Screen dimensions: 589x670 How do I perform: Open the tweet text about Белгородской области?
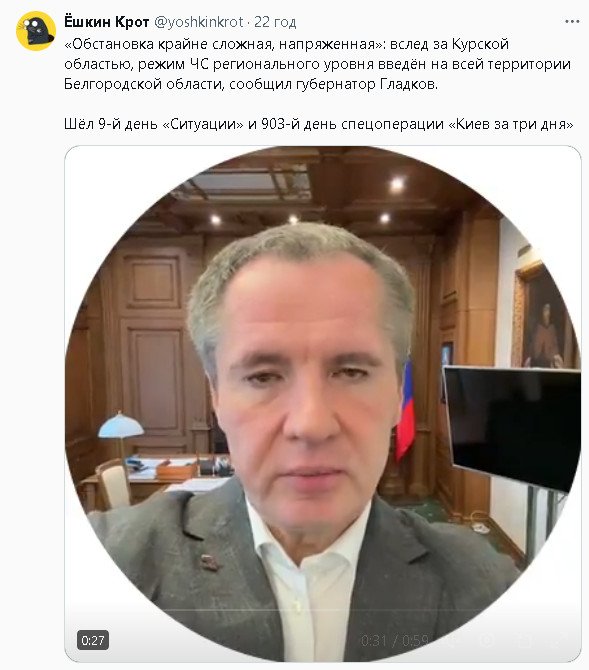click(x=318, y=64)
